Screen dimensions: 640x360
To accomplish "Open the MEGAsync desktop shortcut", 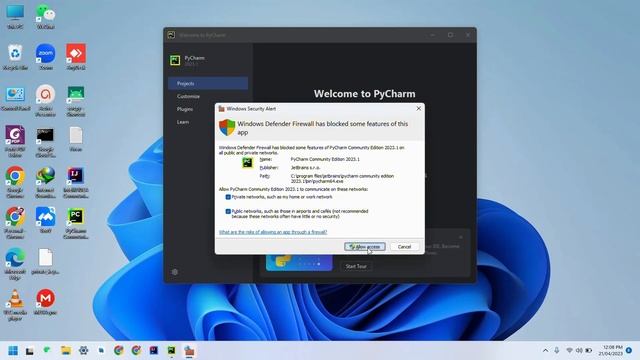I will coord(45,302).
